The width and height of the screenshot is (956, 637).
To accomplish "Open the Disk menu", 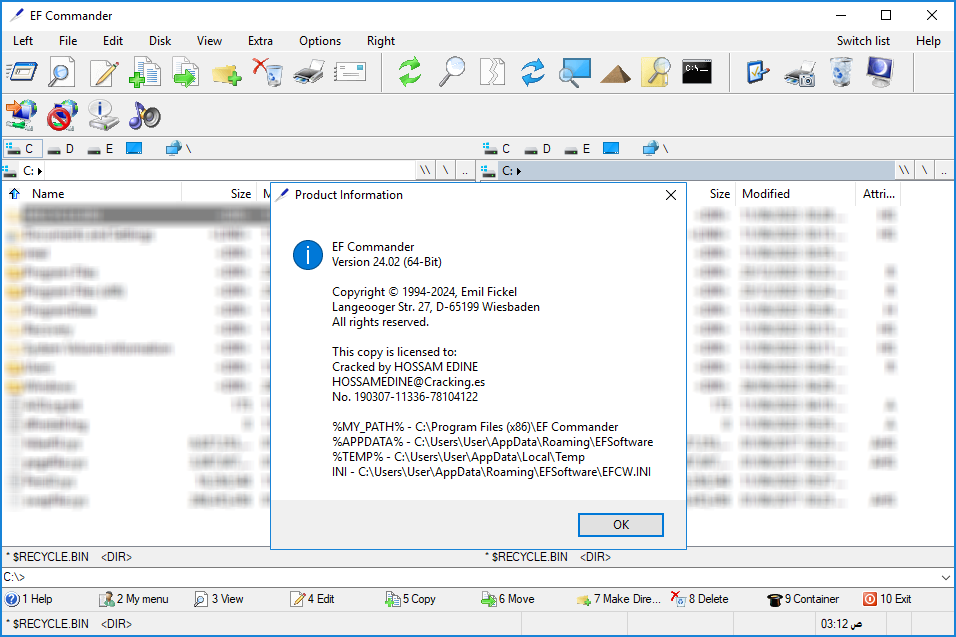I will click(160, 41).
